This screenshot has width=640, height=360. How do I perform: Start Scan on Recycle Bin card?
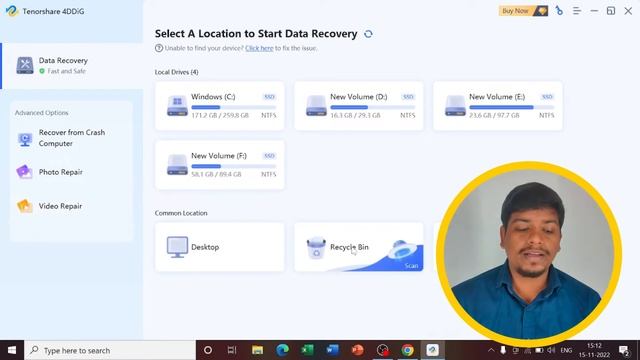(x=411, y=266)
